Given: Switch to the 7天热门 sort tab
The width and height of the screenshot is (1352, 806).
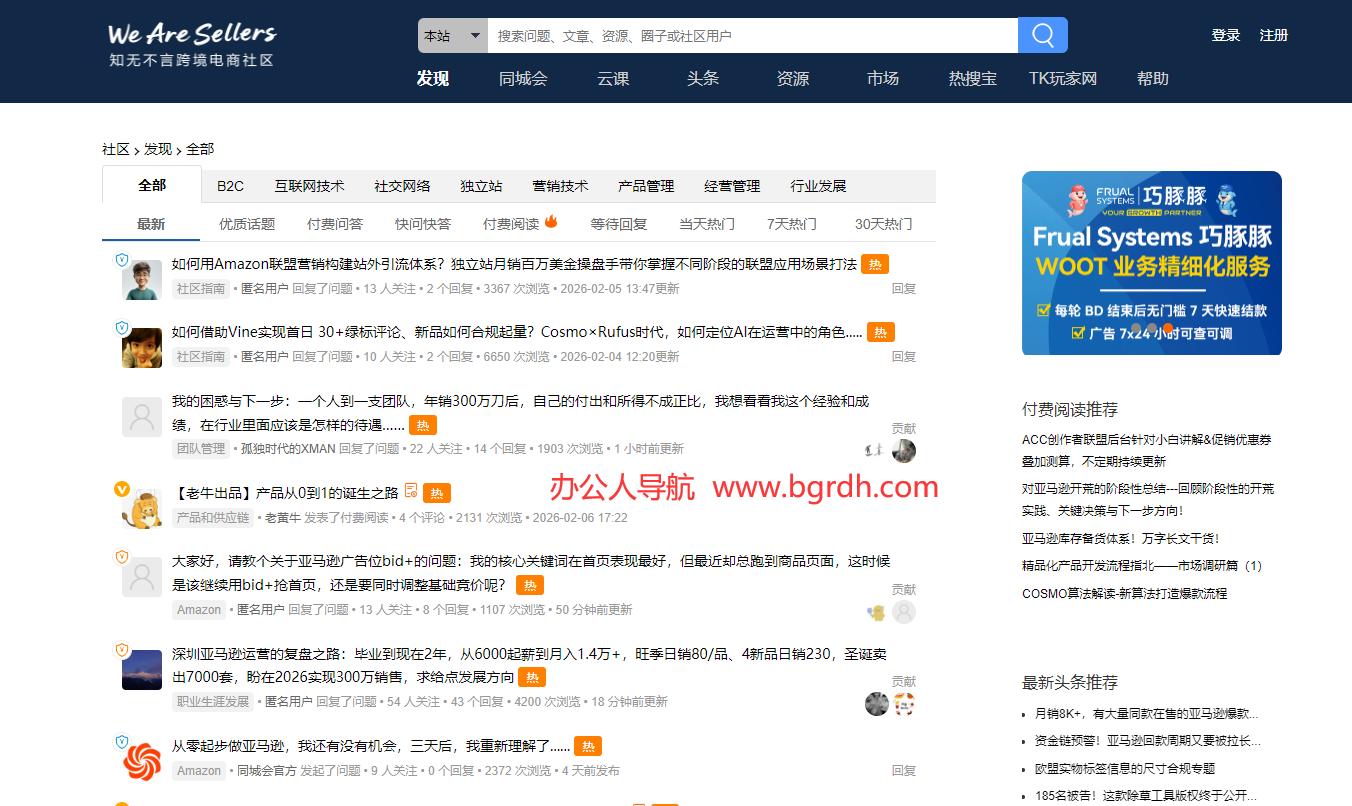Looking at the screenshot, I should click(792, 224).
